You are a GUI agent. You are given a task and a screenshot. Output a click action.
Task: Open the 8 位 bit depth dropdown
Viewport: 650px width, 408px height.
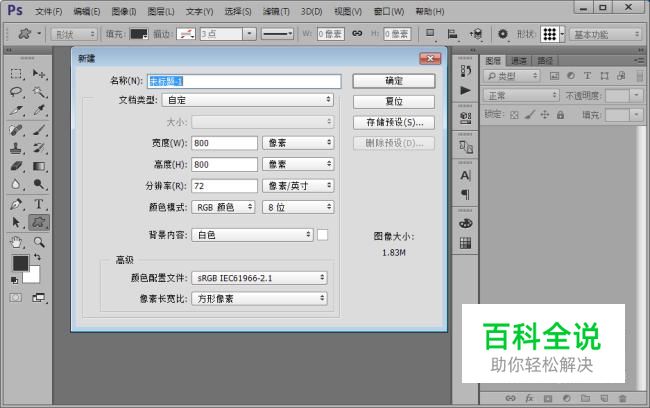(298, 207)
